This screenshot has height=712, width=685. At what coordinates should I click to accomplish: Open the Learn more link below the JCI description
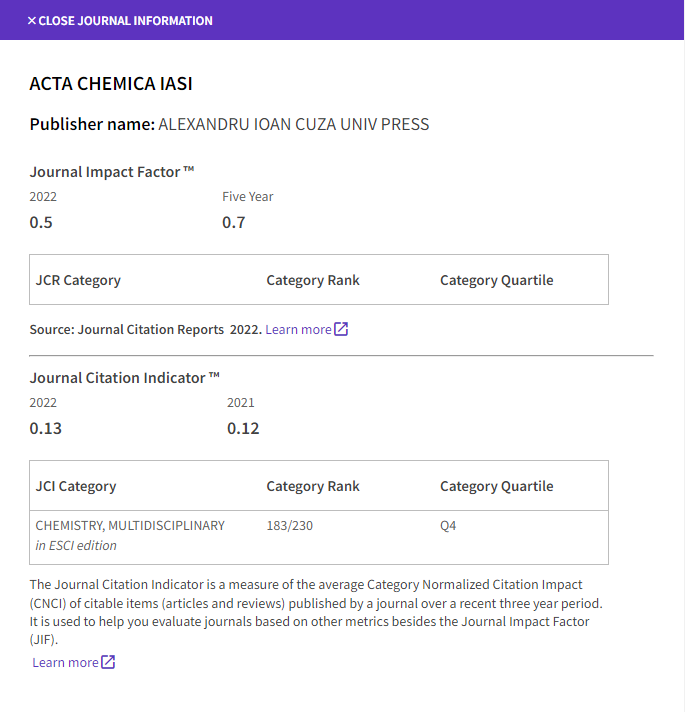[65, 662]
